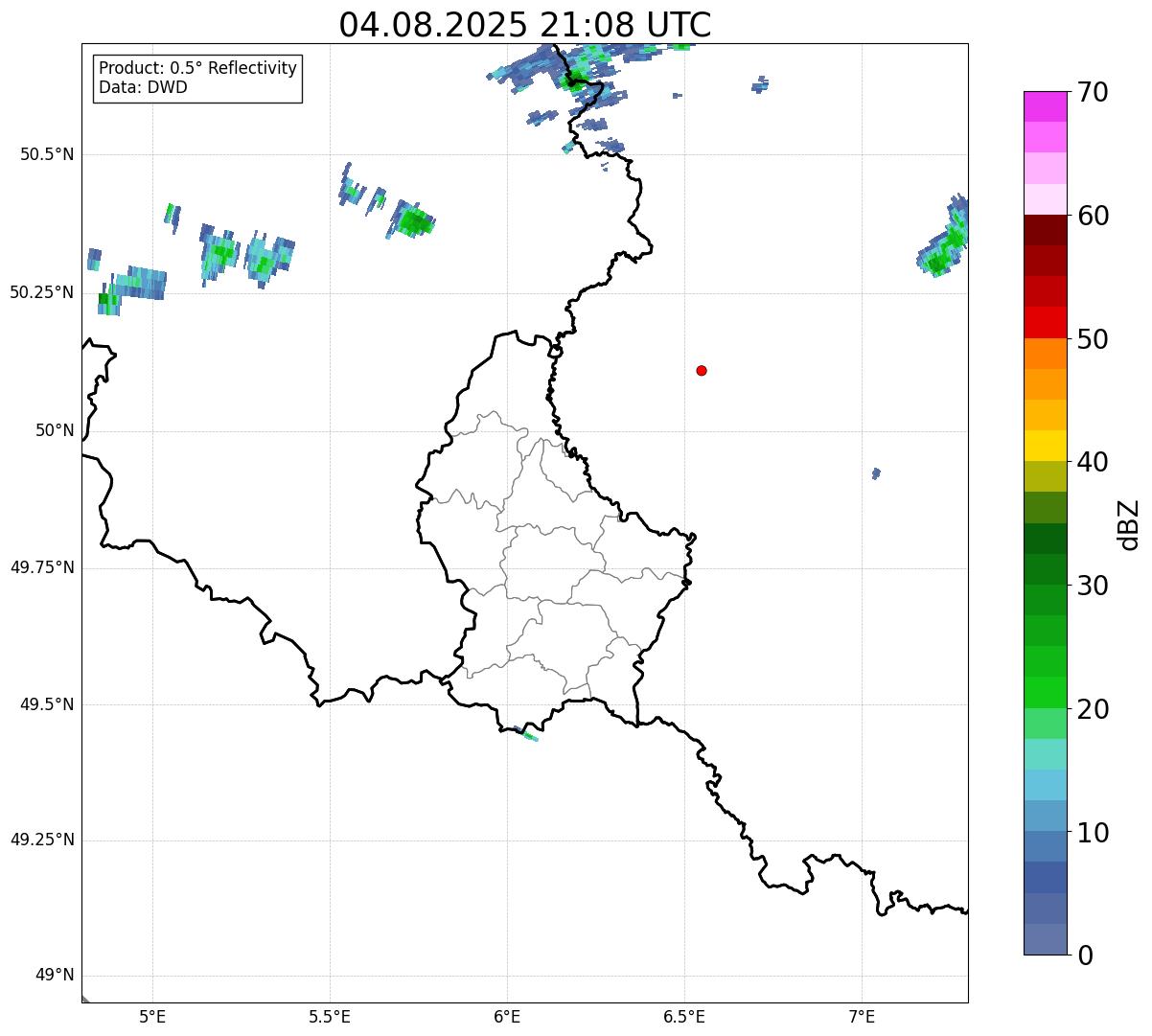Click the 49.75°N latitude label
This screenshot has width=1152, height=1036.
click(42, 567)
